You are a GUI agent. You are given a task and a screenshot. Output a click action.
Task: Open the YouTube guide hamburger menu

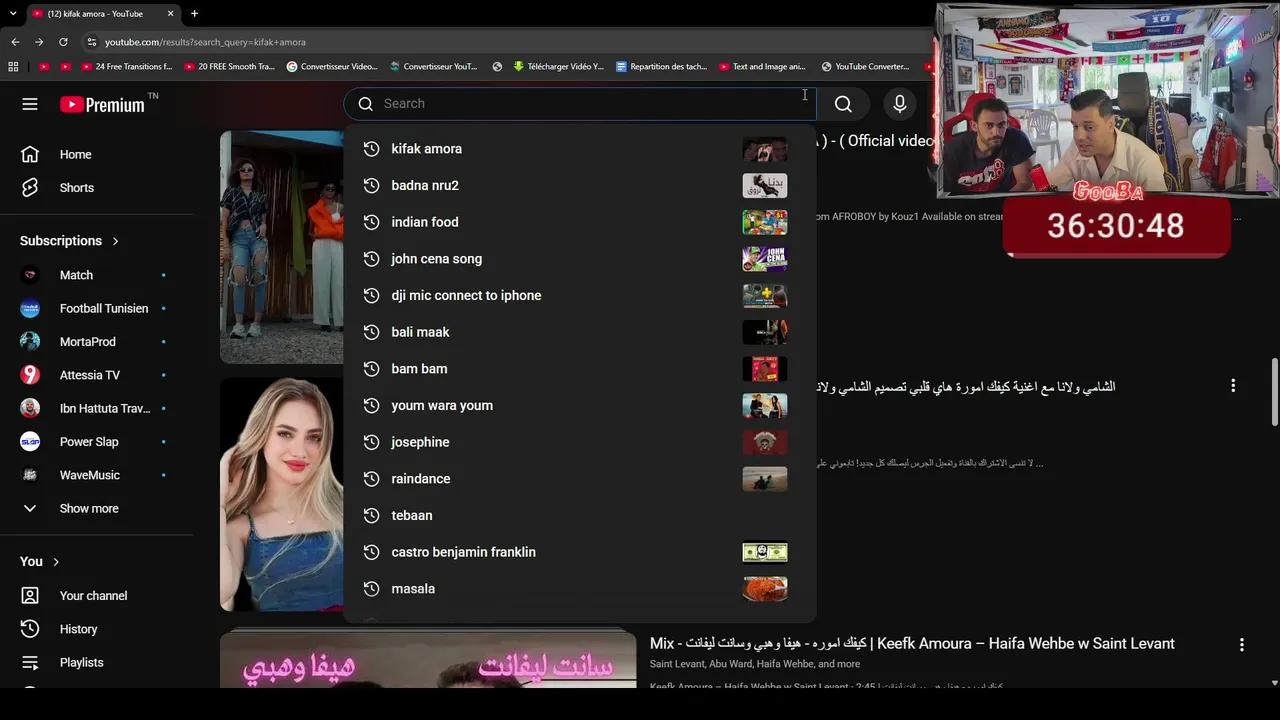(30, 104)
